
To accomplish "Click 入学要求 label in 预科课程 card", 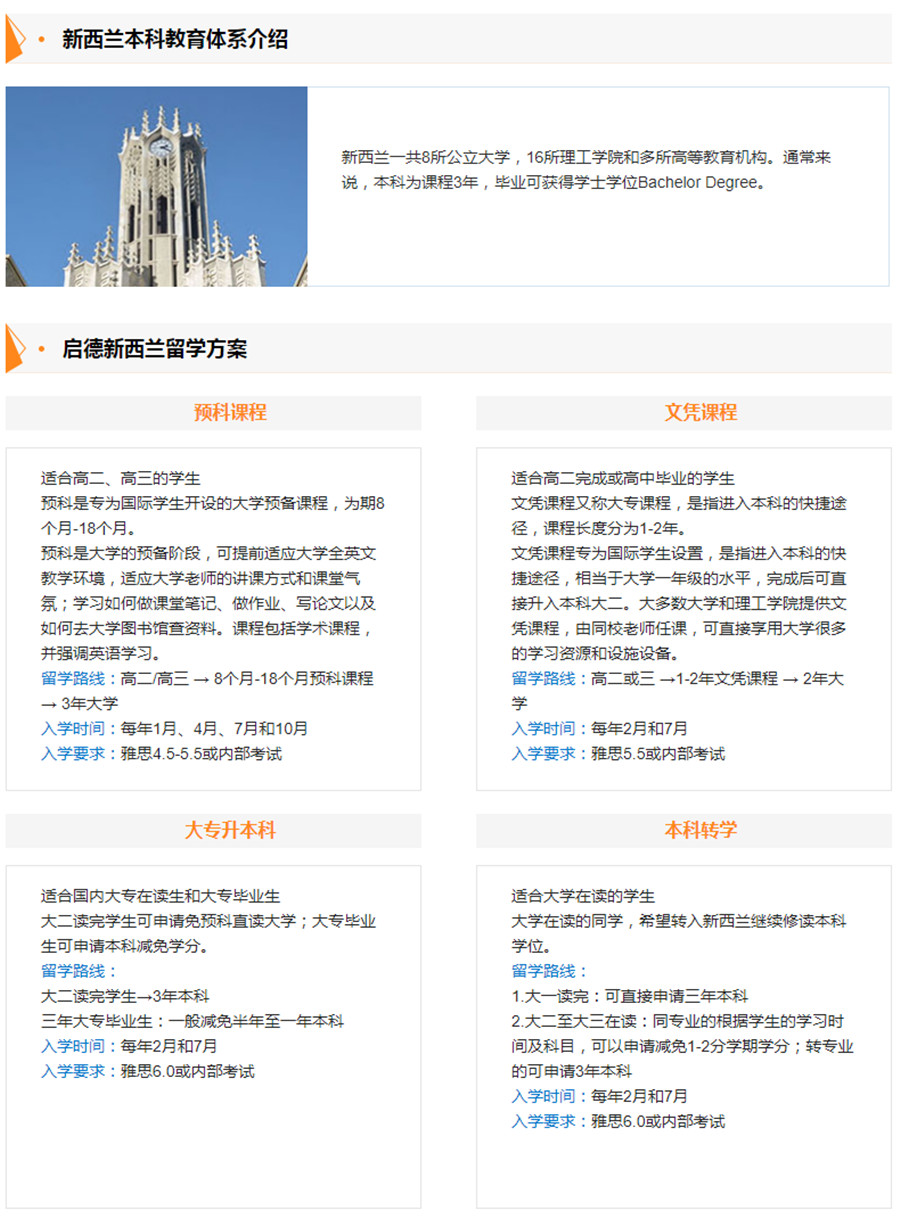I will [76, 754].
